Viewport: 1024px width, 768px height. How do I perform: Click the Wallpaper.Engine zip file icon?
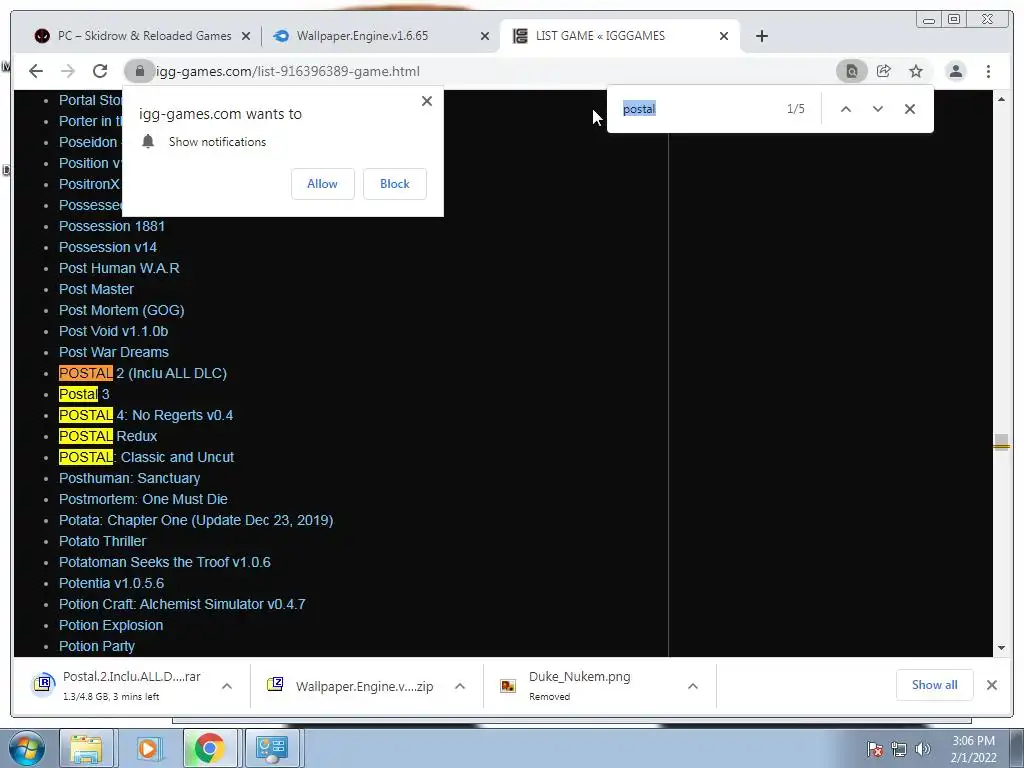pos(275,684)
